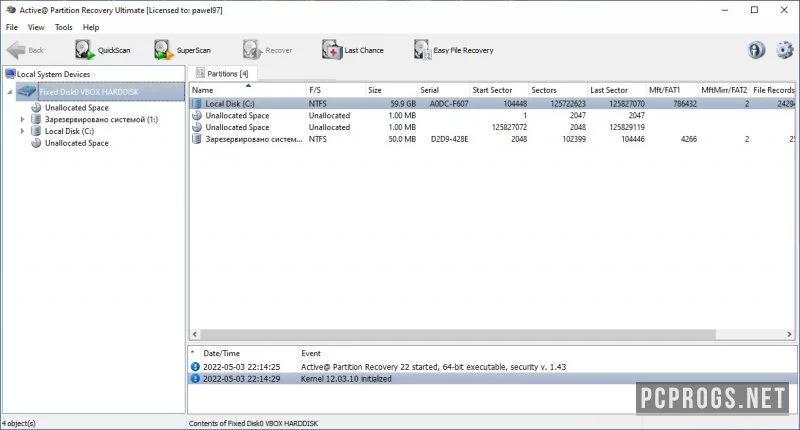This screenshot has width=800, height=430.
Task: Click the 50.0 MB size cell
Action: tap(402, 139)
